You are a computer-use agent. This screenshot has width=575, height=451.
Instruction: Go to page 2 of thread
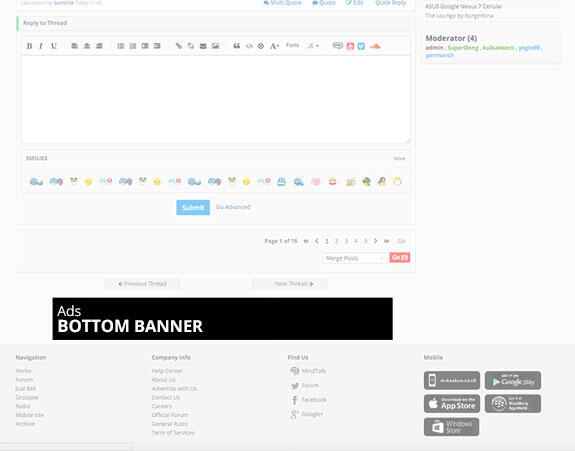pyautogui.click(x=336, y=241)
